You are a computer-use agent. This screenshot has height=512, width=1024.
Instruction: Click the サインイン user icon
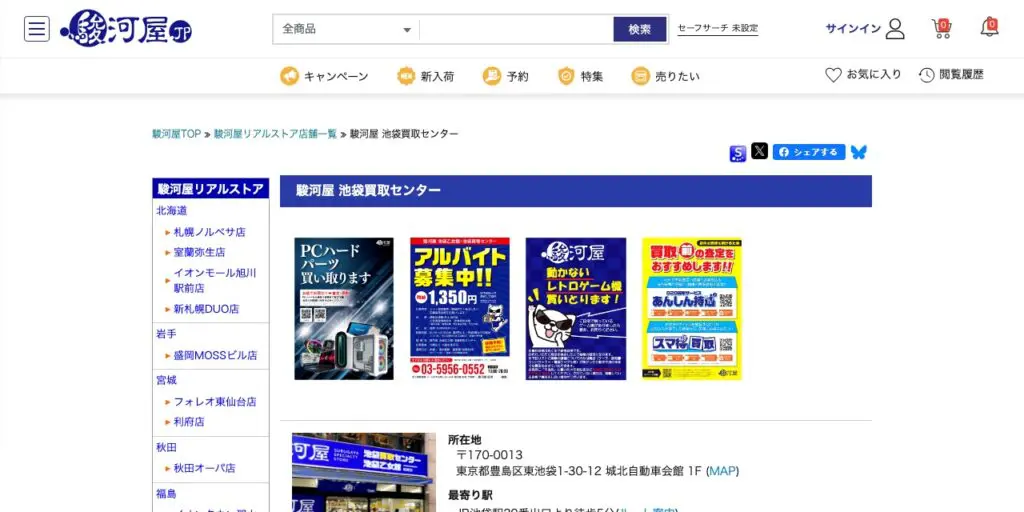point(895,29)
